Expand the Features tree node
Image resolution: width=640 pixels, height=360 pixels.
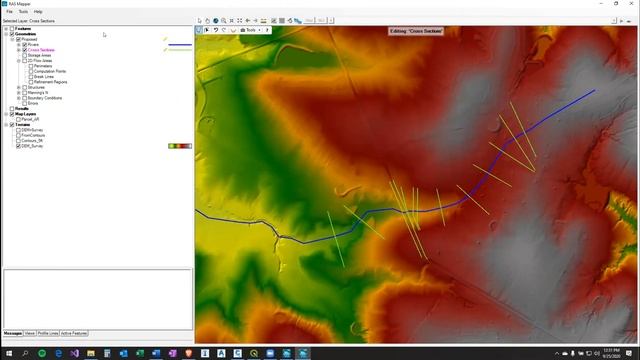tap(6, 29)
